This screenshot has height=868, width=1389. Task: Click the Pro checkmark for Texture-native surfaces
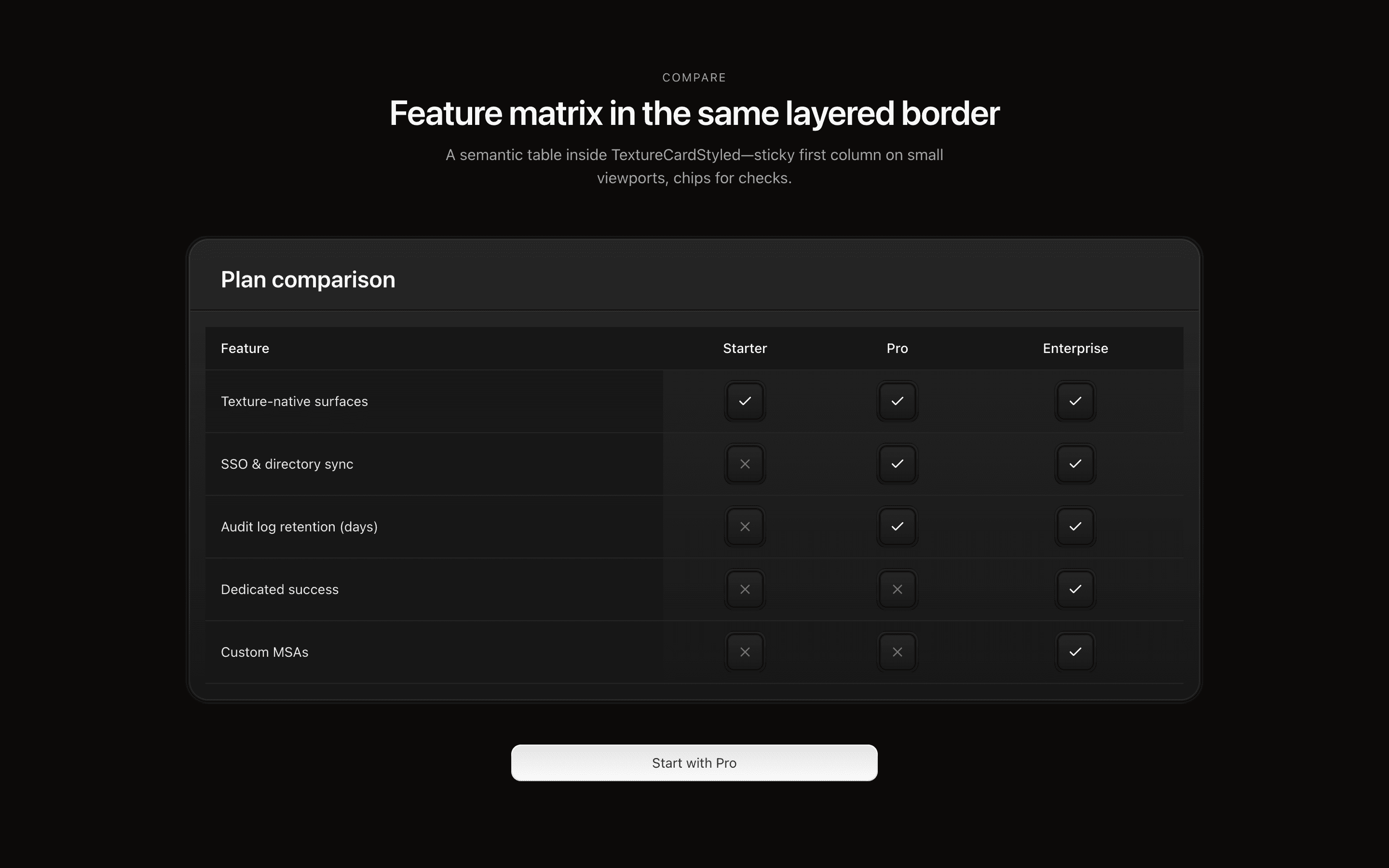pos(897,401)
